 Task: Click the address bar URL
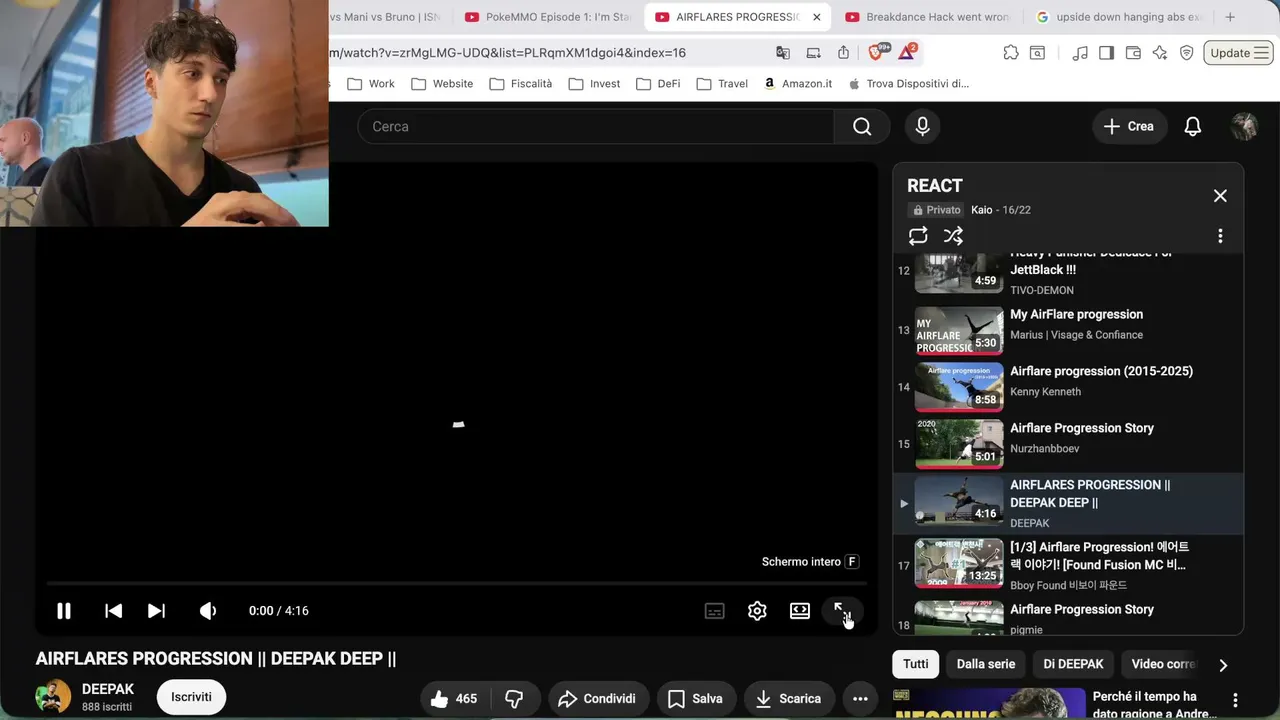pyautogui.click(x=508, y=53)
